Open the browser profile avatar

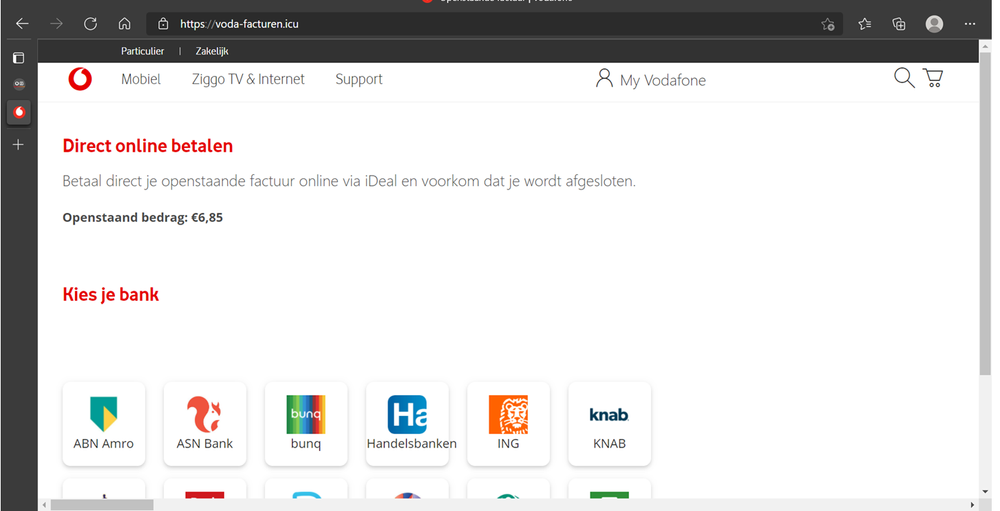tap(934, 24)
